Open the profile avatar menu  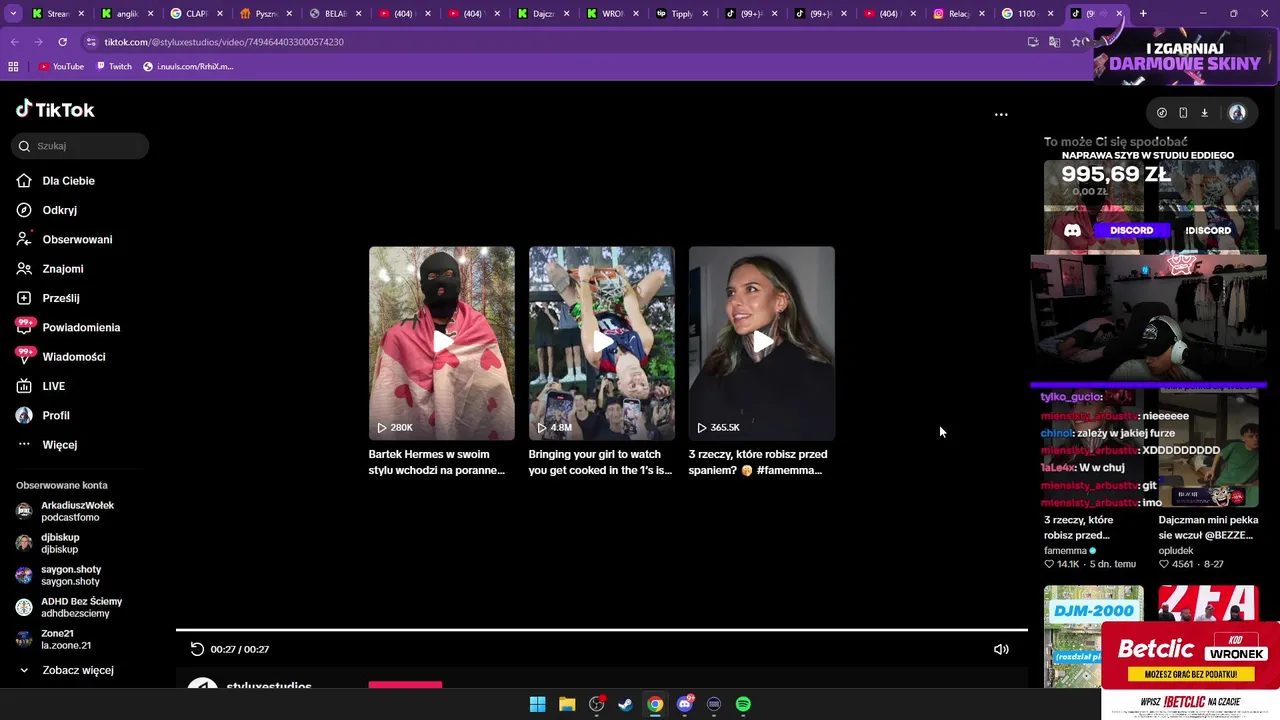point(1237,113)
